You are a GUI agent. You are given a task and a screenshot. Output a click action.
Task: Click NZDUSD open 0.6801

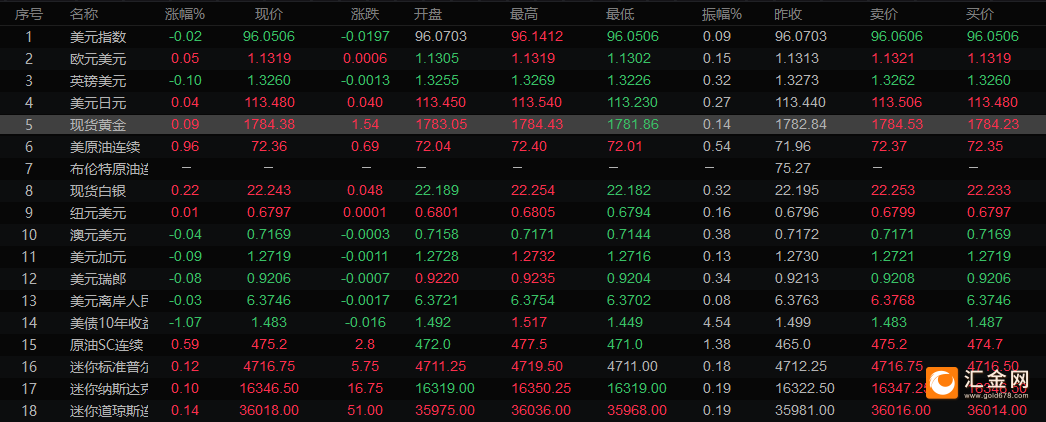(x=436, y=213)
